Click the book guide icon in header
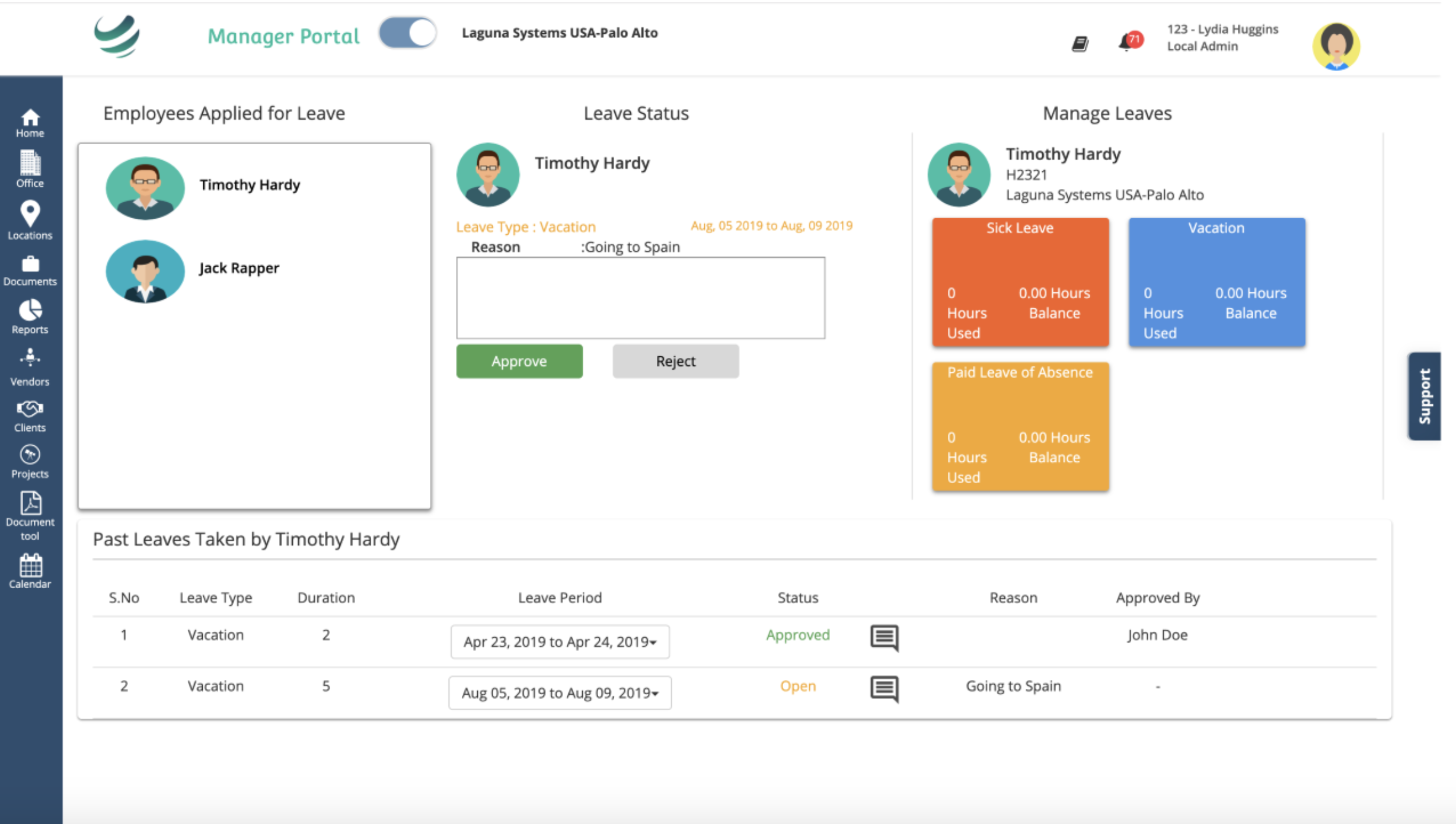 point(1080,44)
